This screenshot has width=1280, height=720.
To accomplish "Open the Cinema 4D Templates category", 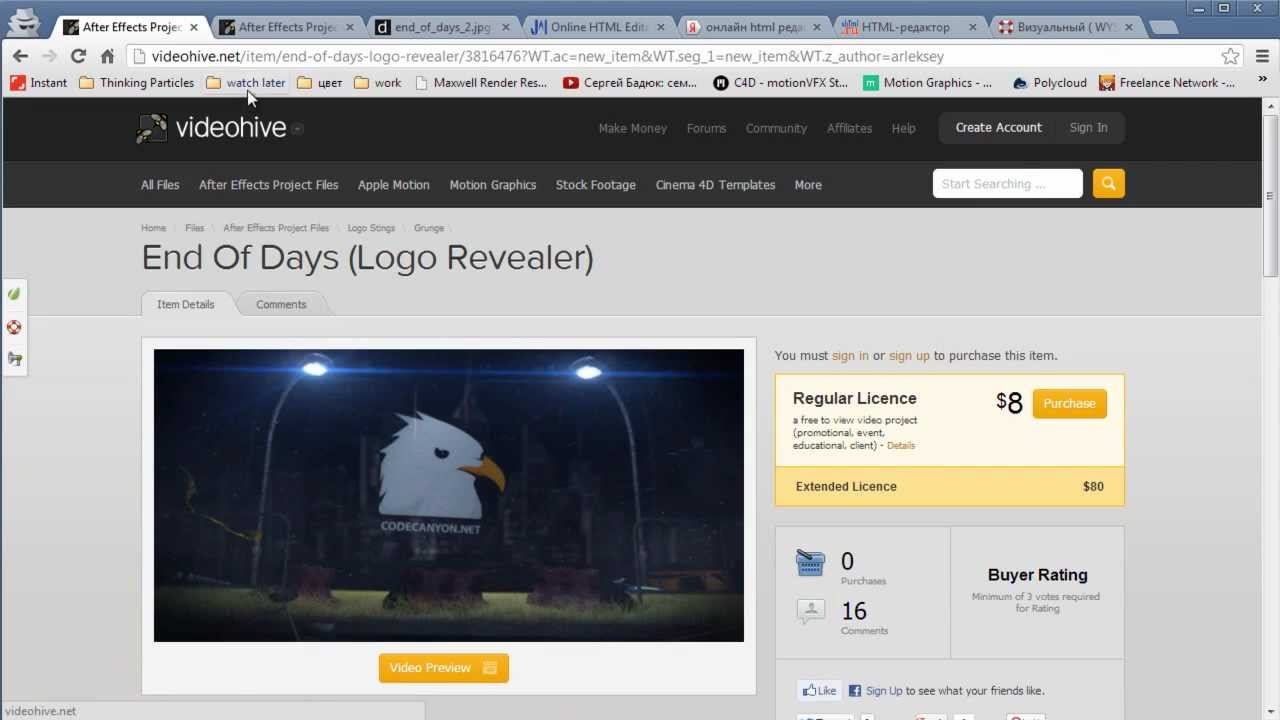I will 715,185.
